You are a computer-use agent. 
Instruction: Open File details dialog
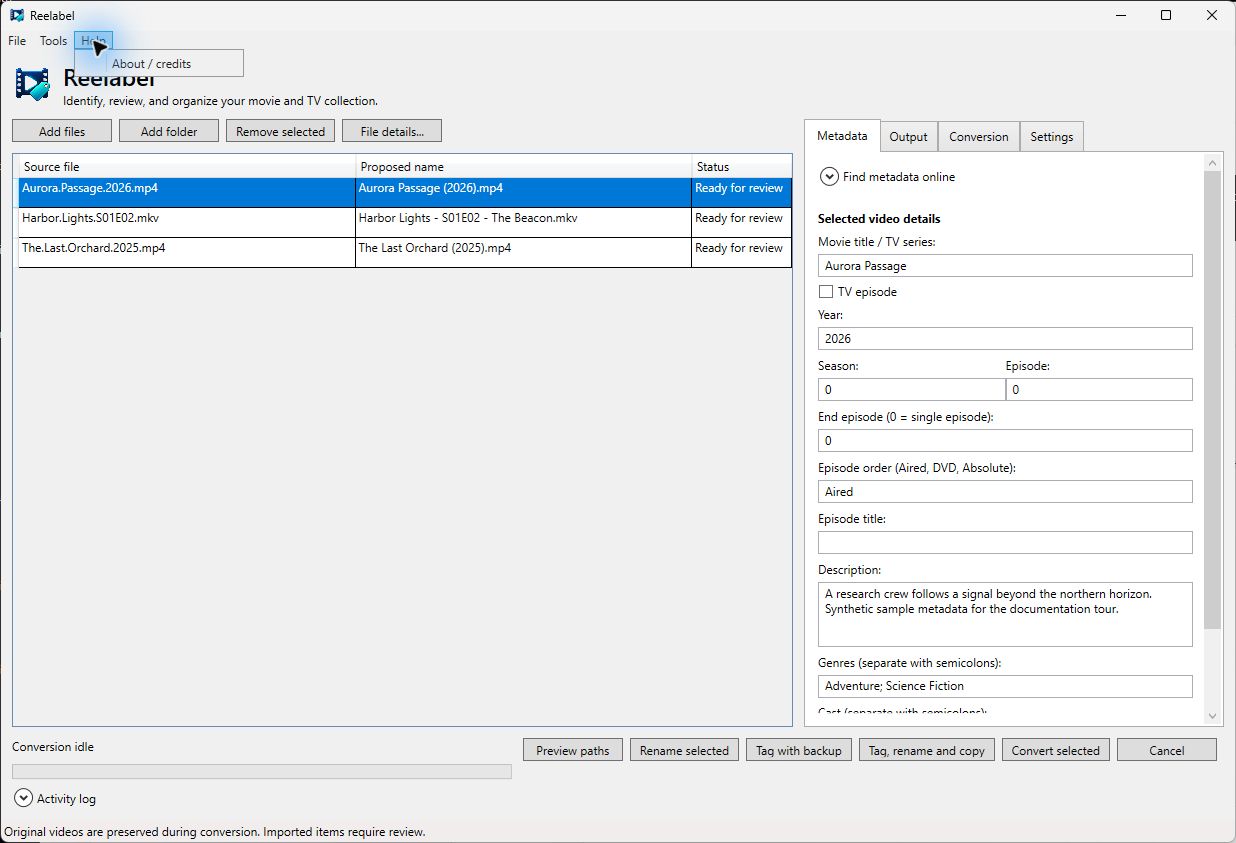pyautogui.click(x=392, y=131)
